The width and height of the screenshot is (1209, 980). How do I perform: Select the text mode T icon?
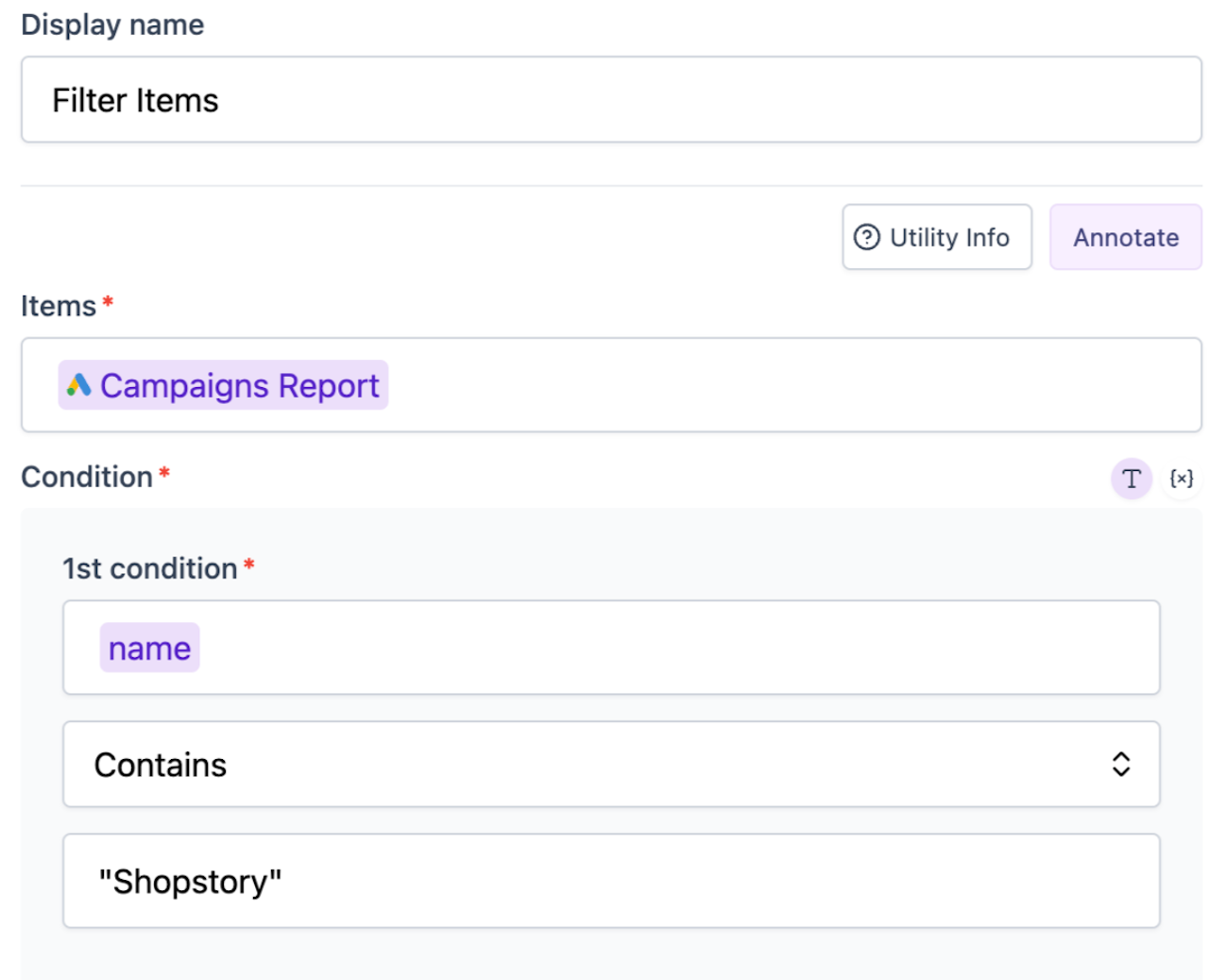pos(1131,479)
